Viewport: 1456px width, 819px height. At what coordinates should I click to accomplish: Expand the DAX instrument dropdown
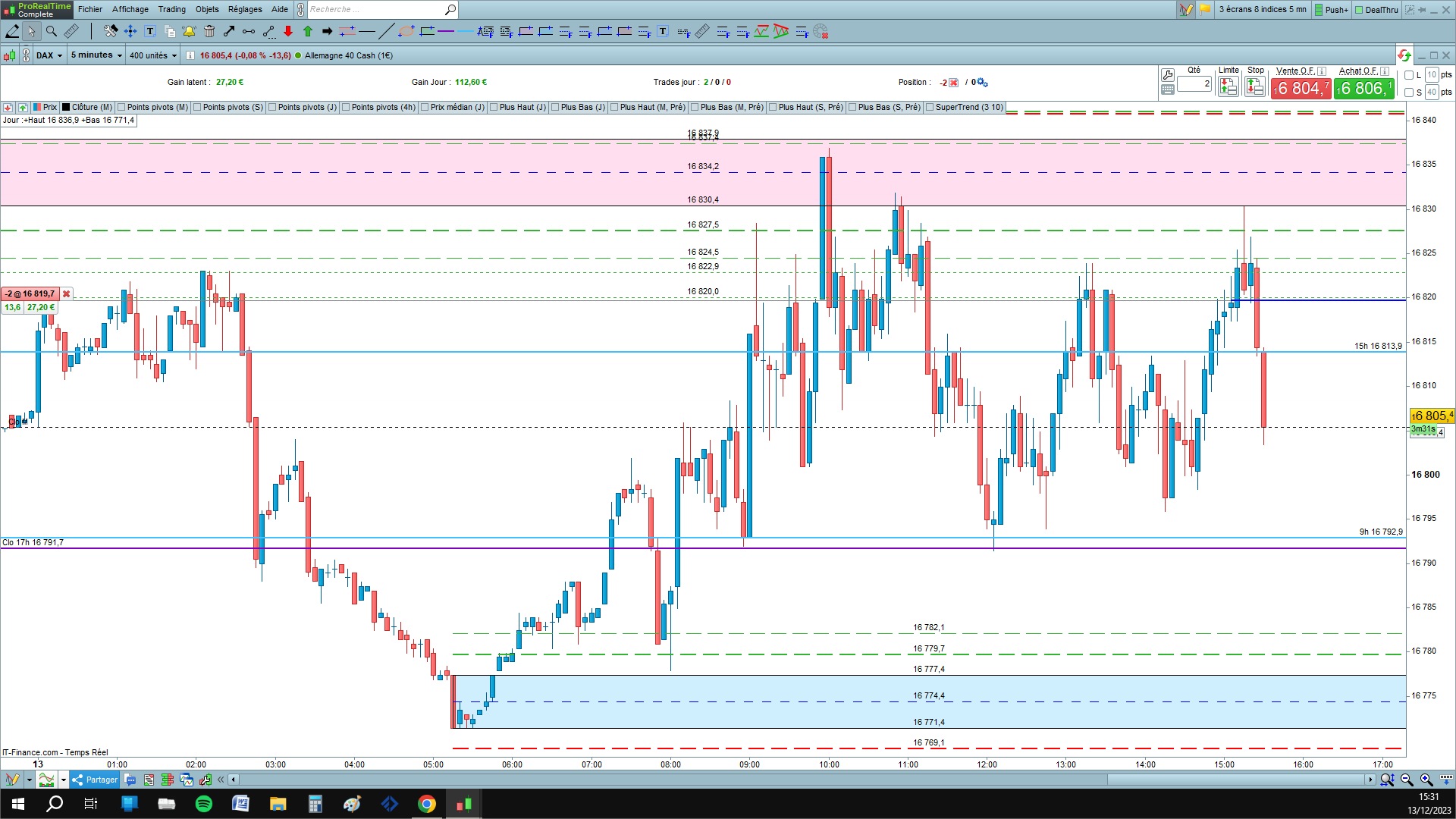[49, 55]
